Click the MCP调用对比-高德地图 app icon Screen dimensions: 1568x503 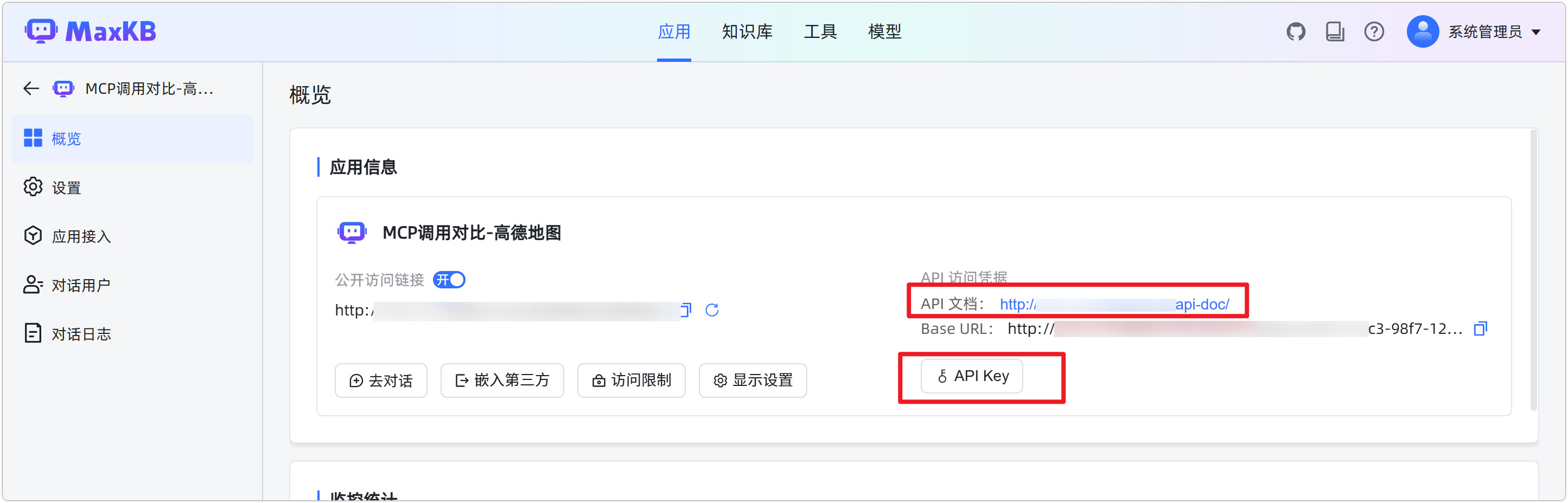tap(352, 233)
